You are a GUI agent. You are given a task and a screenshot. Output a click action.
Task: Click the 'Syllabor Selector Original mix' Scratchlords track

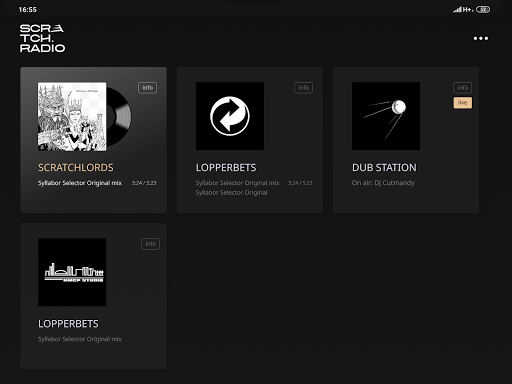click(x=80, y=183)
